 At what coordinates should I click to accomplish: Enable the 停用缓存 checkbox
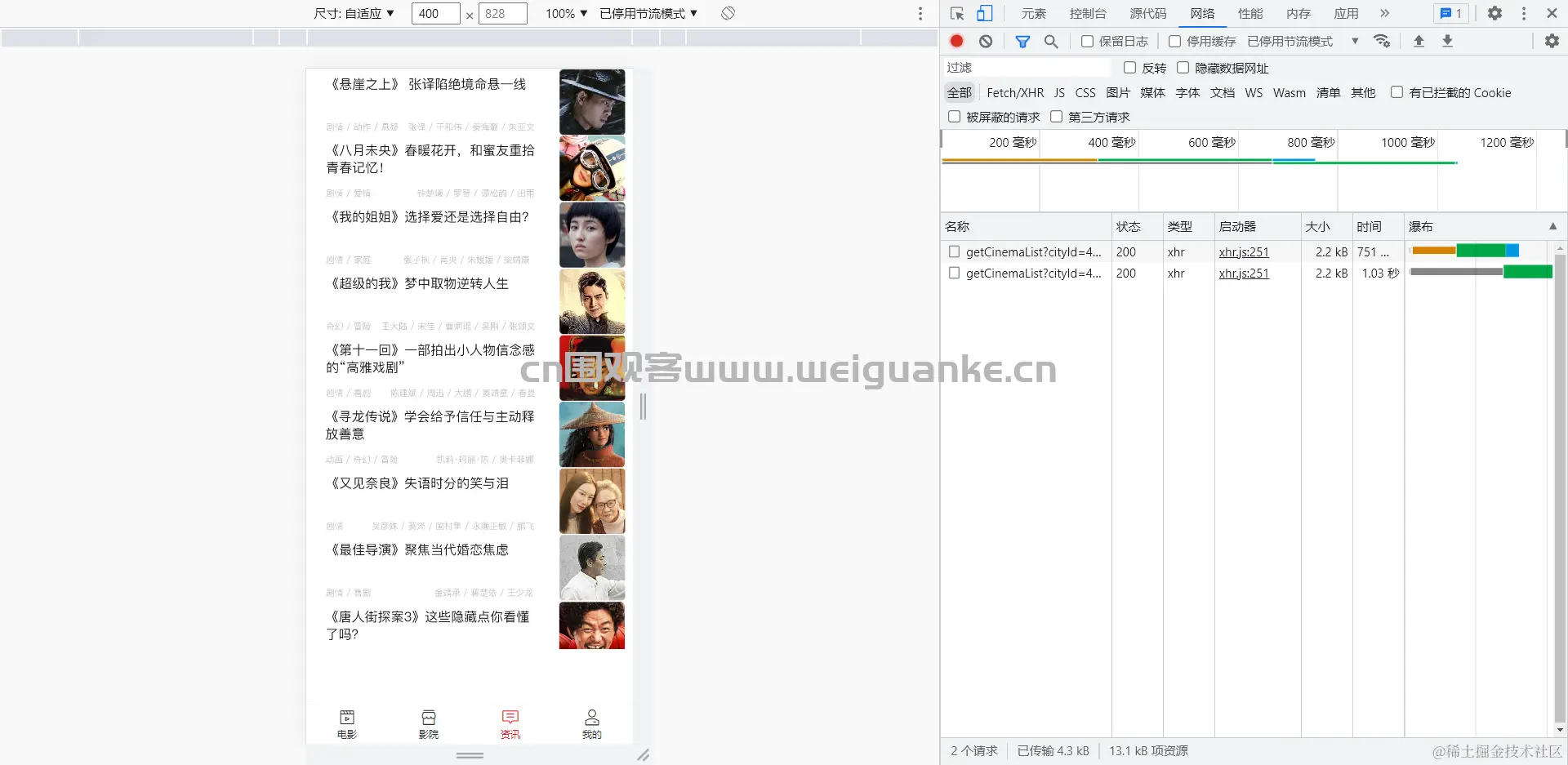(1174, 41)
